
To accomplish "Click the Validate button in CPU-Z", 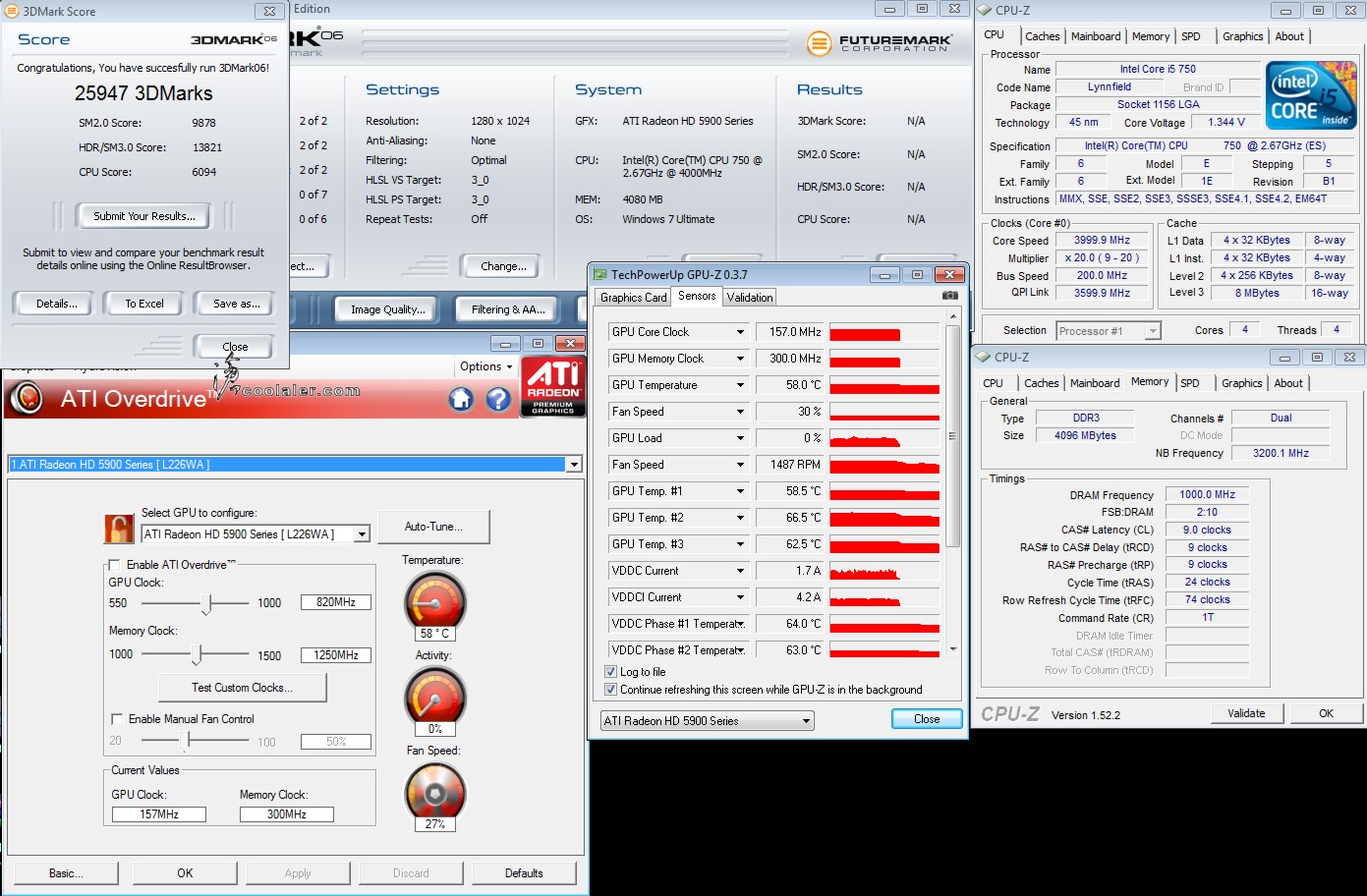I will [1246, 713].
